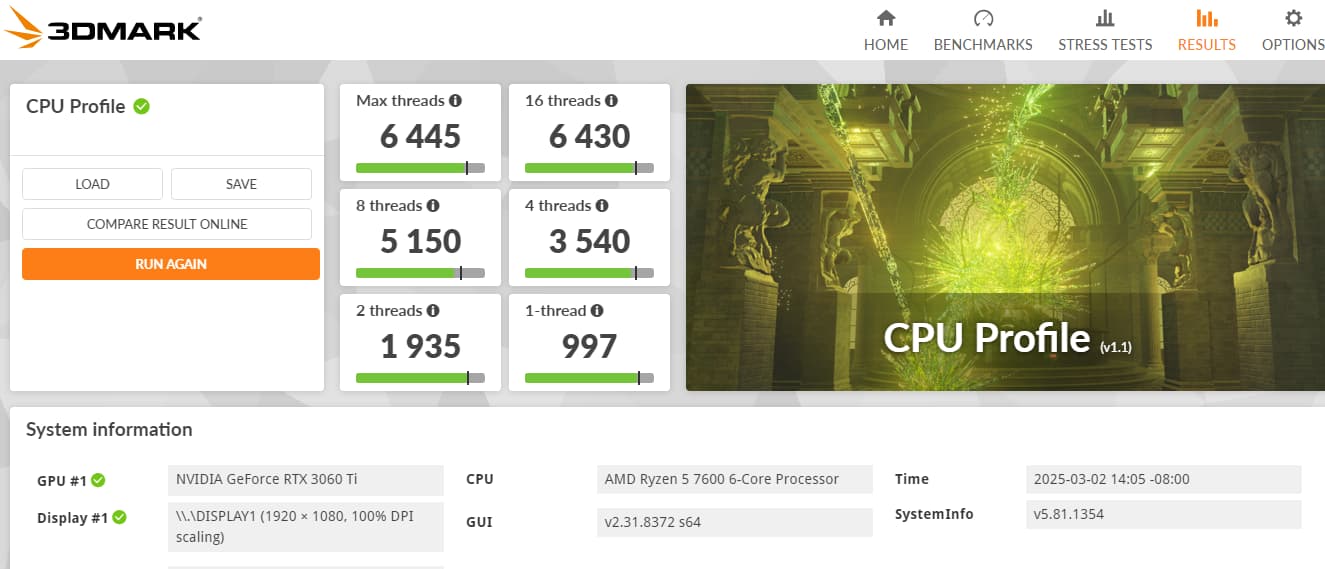Image resolution: width=1325 pixels, height=569 pixels.
Task: Open Options gear icon
Action: [x=1293, y=18]
